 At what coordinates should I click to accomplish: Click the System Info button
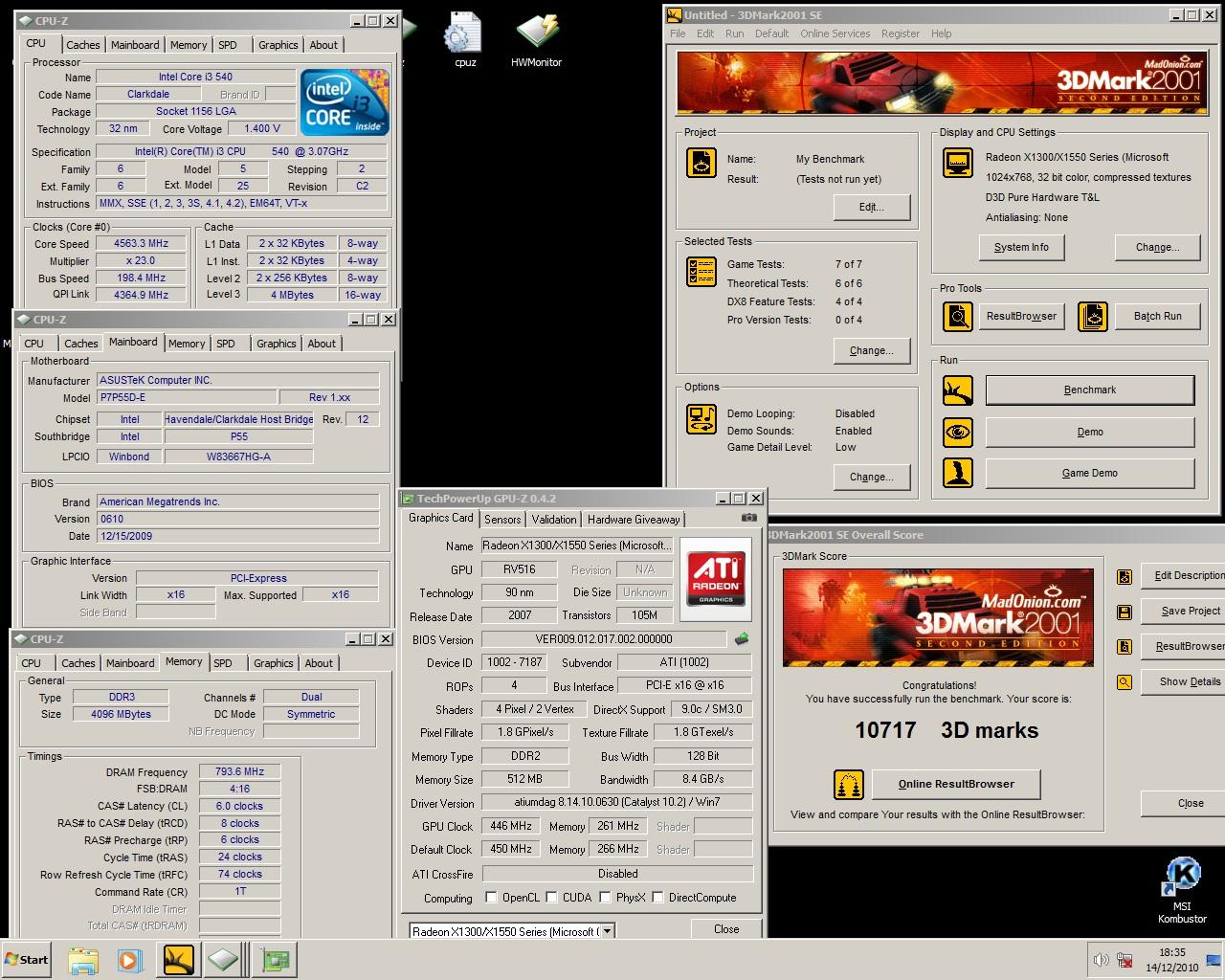coord(1021,247)
